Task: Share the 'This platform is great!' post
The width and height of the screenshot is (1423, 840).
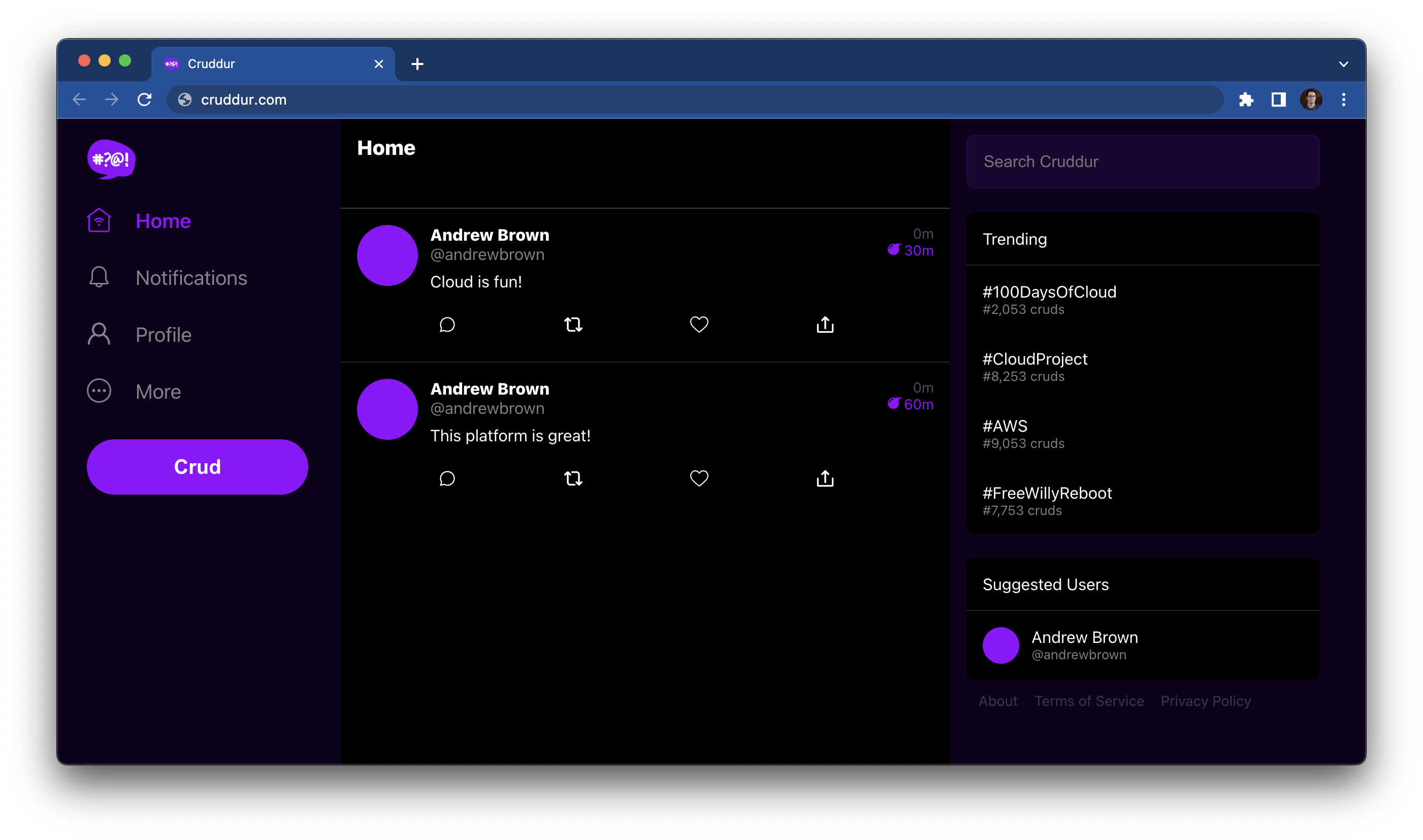Action: point(825,478)
